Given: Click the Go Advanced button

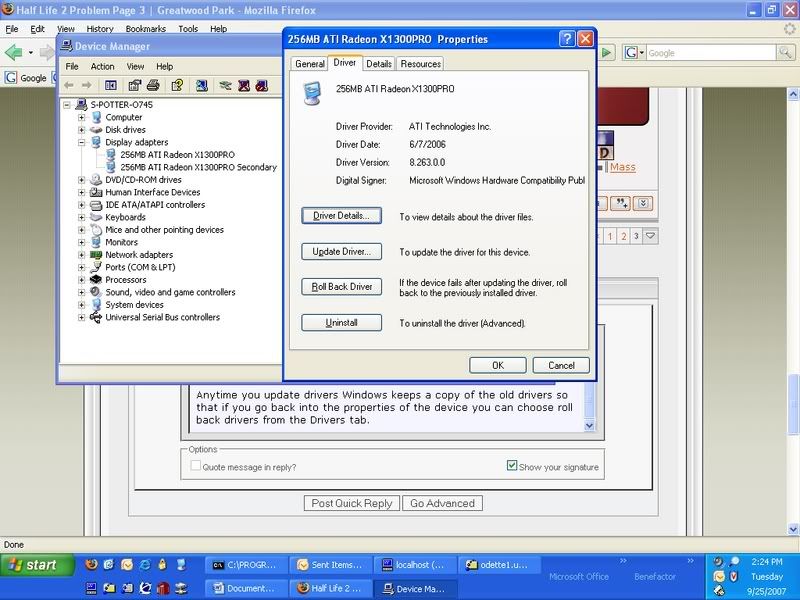Looking at the screenshot, I should point(442,503).
